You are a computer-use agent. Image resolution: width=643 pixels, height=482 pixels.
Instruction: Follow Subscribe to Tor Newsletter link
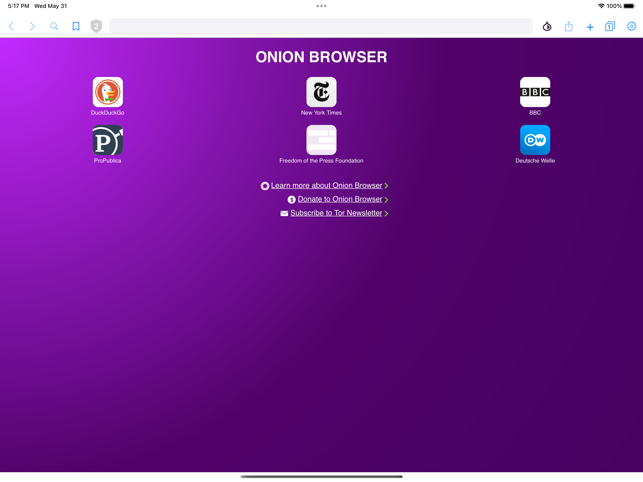coord(336,213)
